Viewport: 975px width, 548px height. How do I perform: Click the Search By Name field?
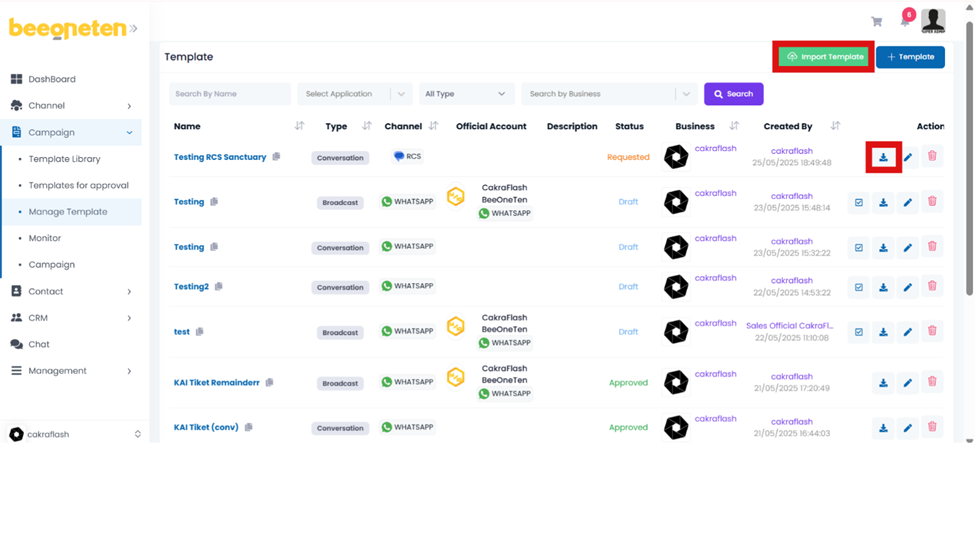229,94
